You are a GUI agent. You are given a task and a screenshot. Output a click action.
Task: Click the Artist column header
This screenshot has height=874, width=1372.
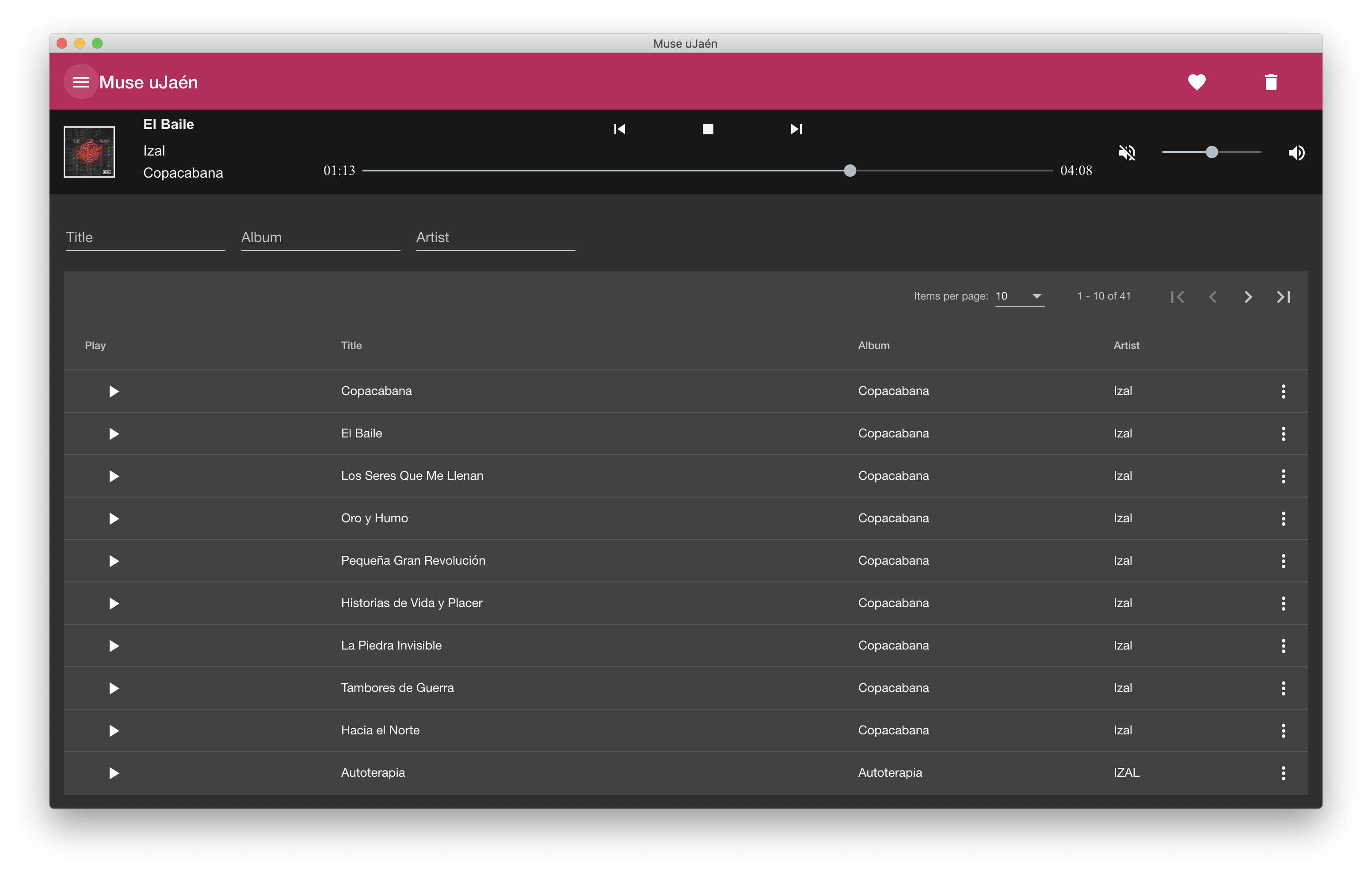[1126, 345]
